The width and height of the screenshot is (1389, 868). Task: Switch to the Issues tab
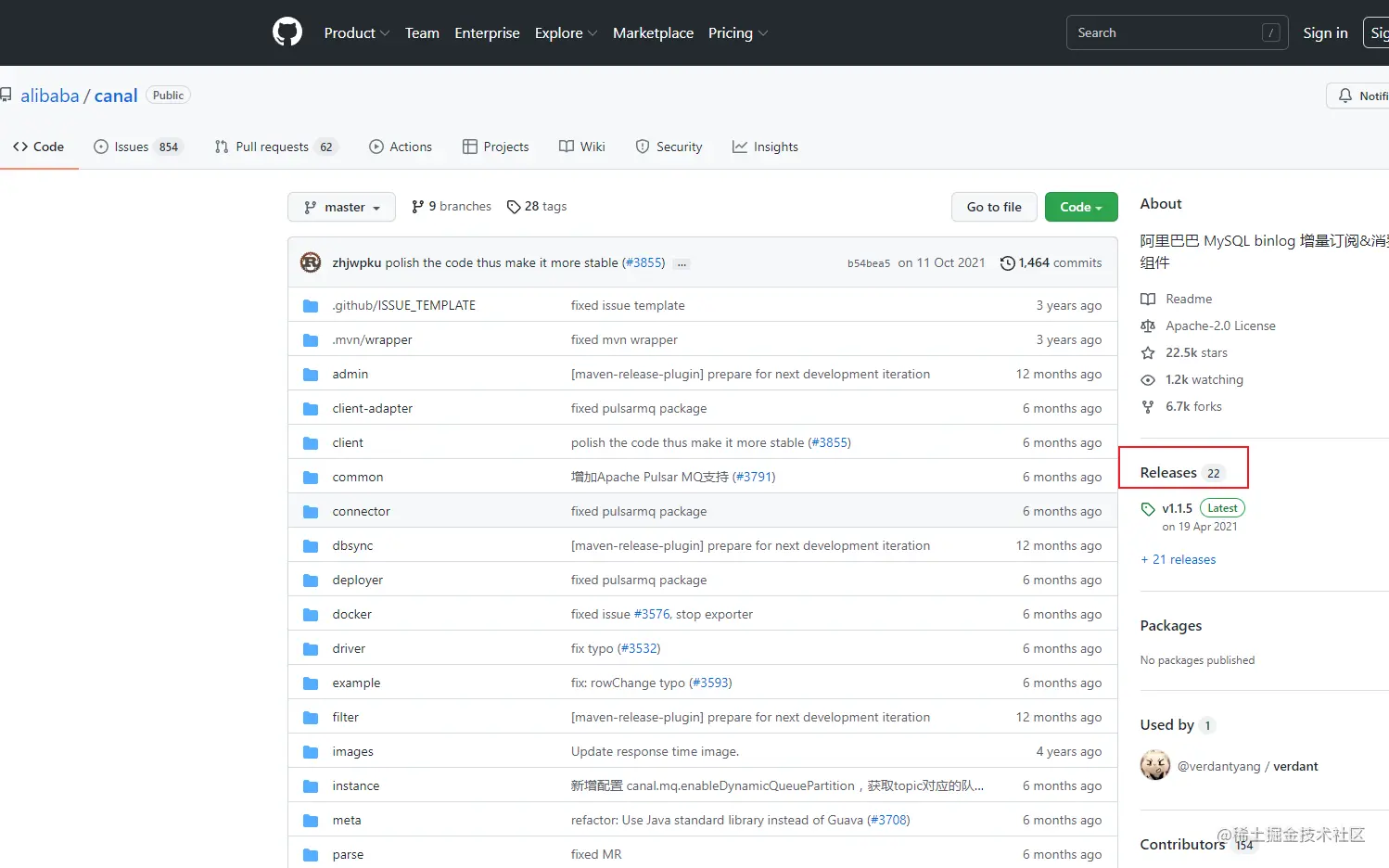(x=138, y=147)
